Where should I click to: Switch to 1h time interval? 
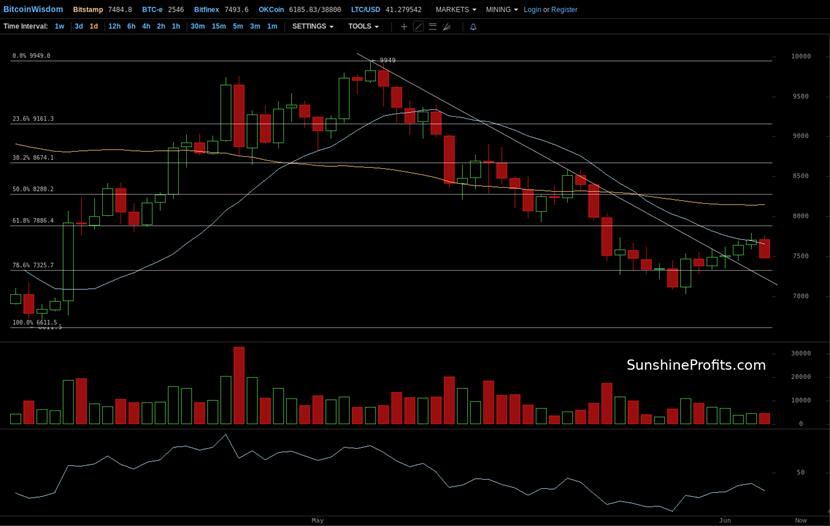[176, 26]
